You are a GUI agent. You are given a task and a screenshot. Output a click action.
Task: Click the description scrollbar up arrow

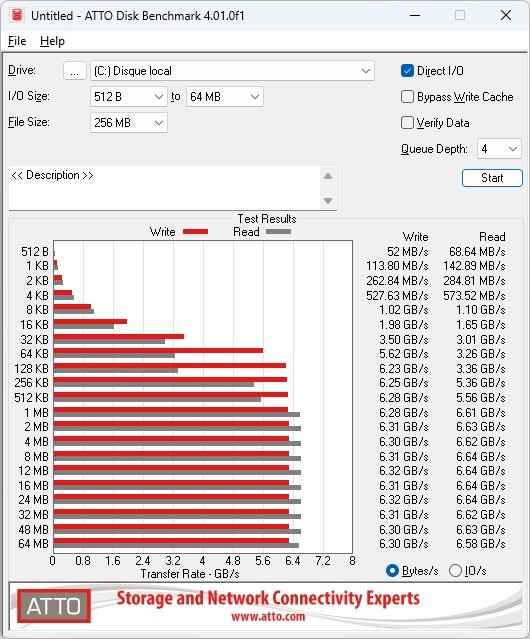(328, 176)
